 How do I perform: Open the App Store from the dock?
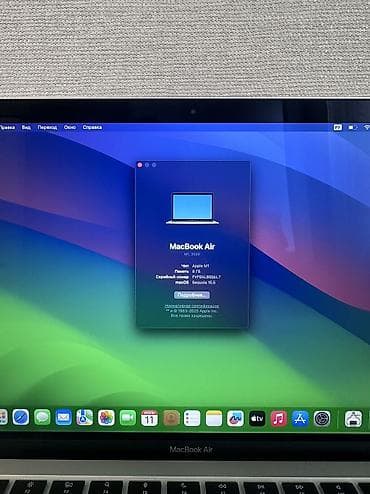(300, 419)
